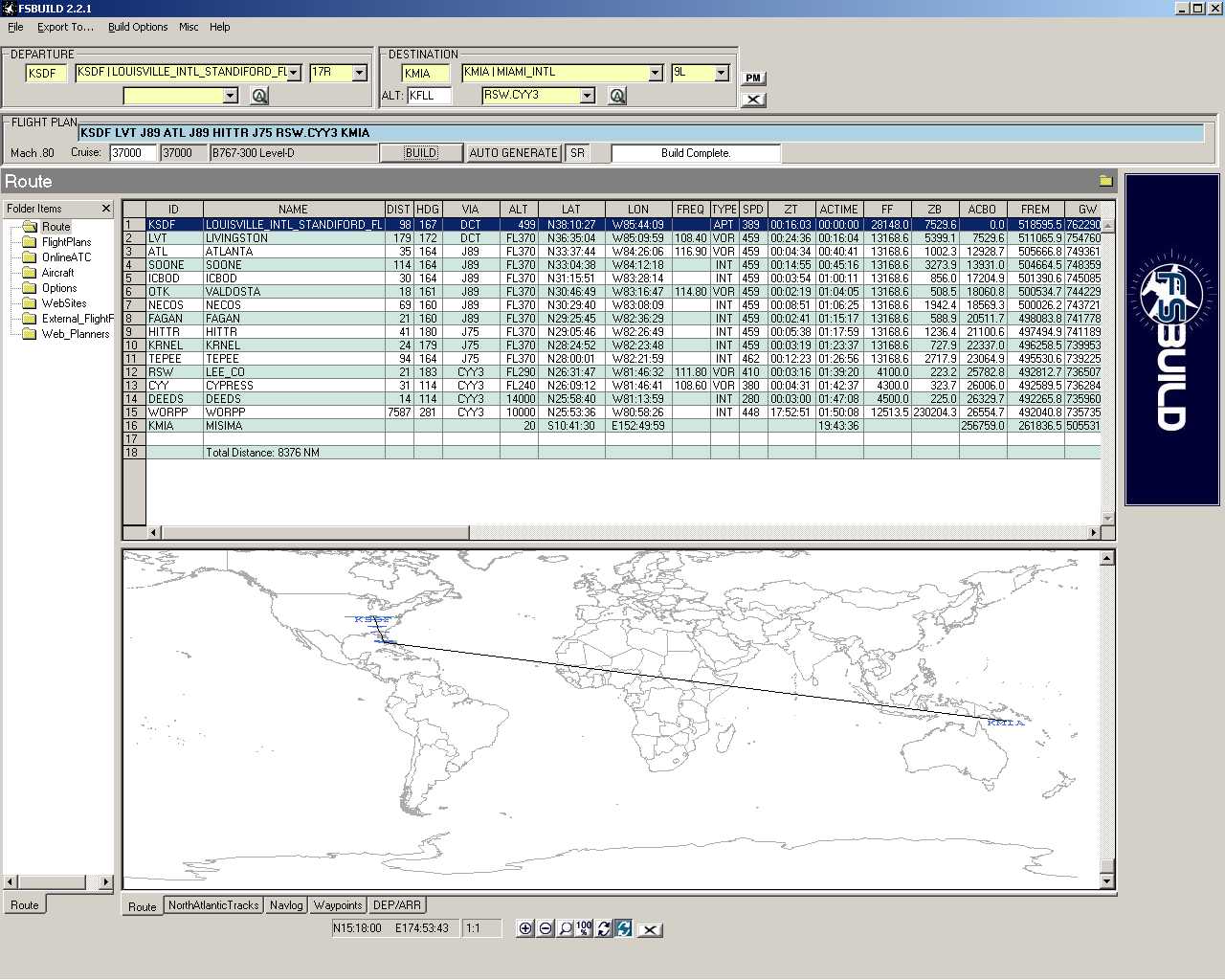Click the X button in map toolbar
Viewport: 1225px width, 980px height.
pyautogui.click(x=650, y=929)
